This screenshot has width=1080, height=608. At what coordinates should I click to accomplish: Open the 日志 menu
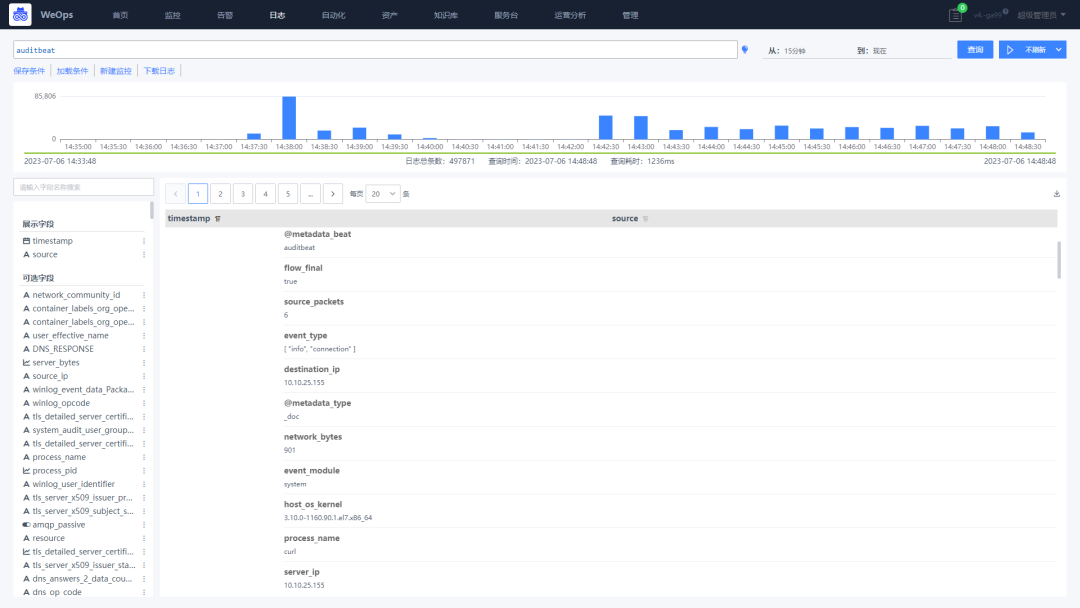tap(277, 15)
